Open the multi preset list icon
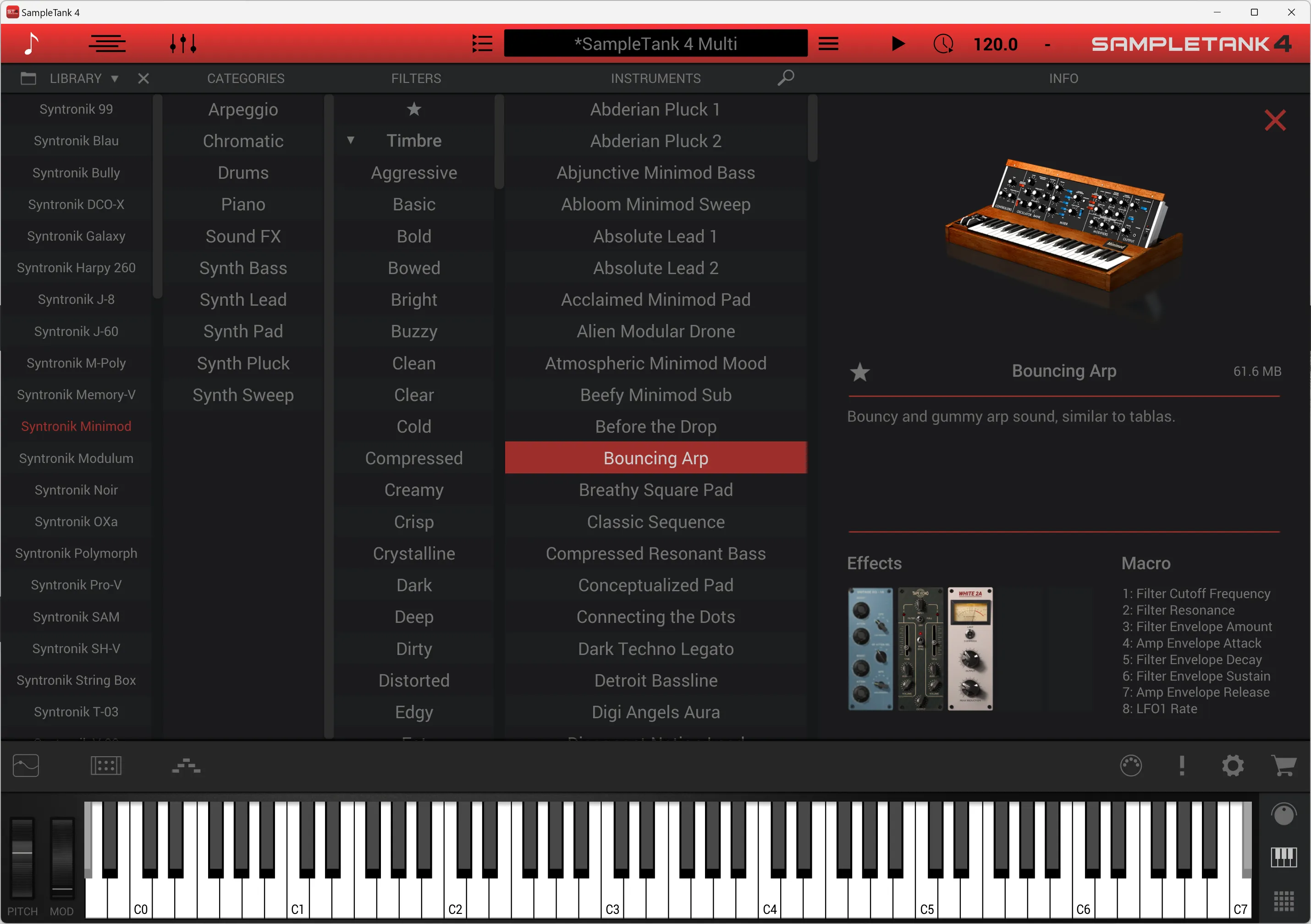 click(x=482, y=44)
